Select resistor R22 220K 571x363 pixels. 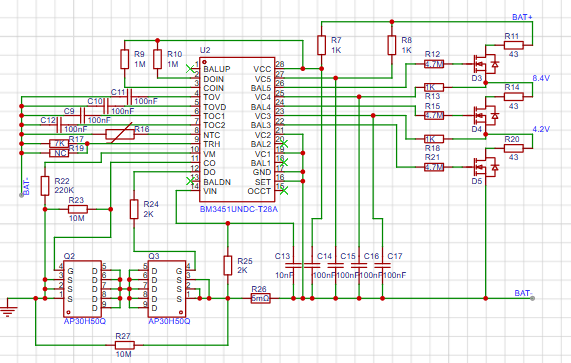click(x=45, y=186)
